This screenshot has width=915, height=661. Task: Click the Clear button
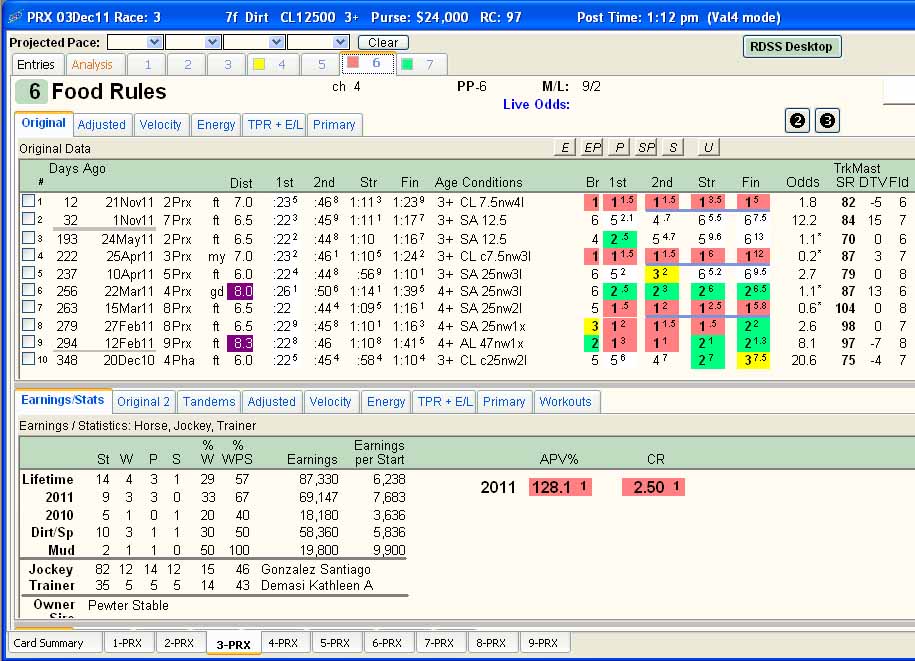383,43
